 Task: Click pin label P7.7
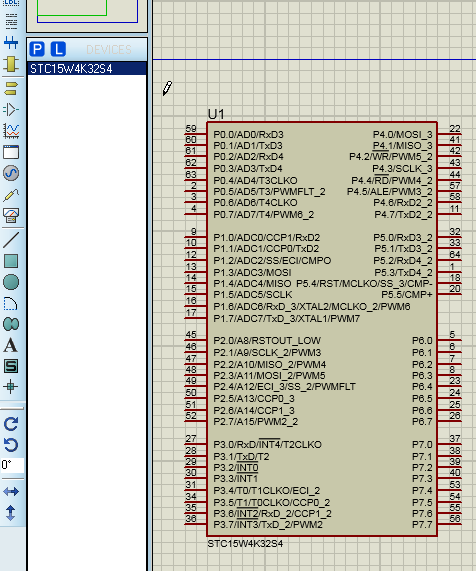pyautogui.click(x=422, y=525)
